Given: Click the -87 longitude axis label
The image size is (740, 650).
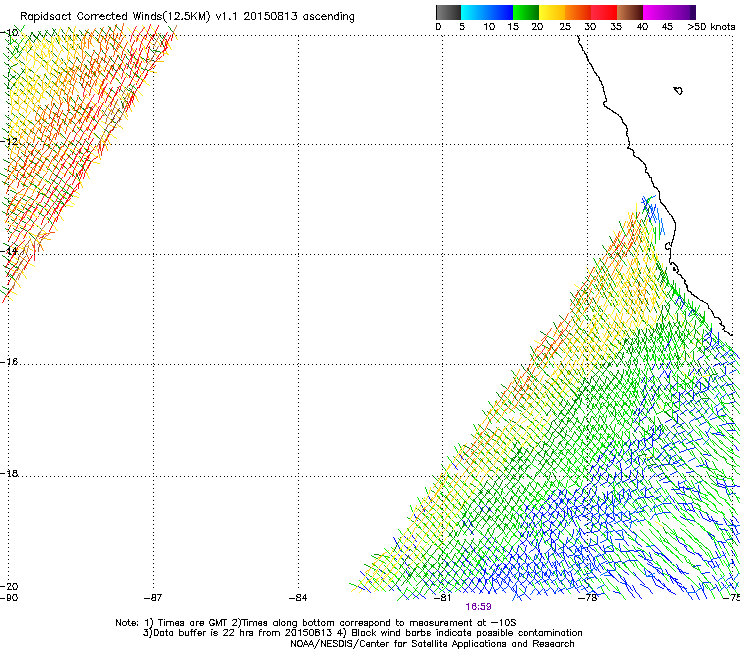Looking at the screenshot, I should pos(153,598).
